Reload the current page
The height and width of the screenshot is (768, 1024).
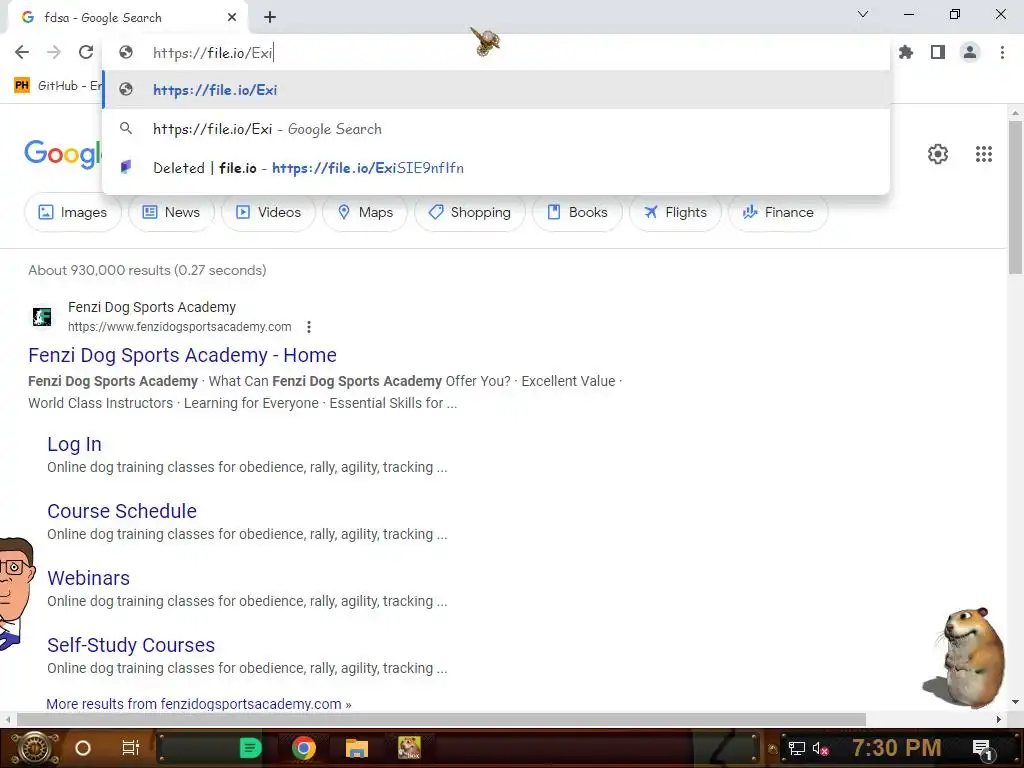(86, 52)
